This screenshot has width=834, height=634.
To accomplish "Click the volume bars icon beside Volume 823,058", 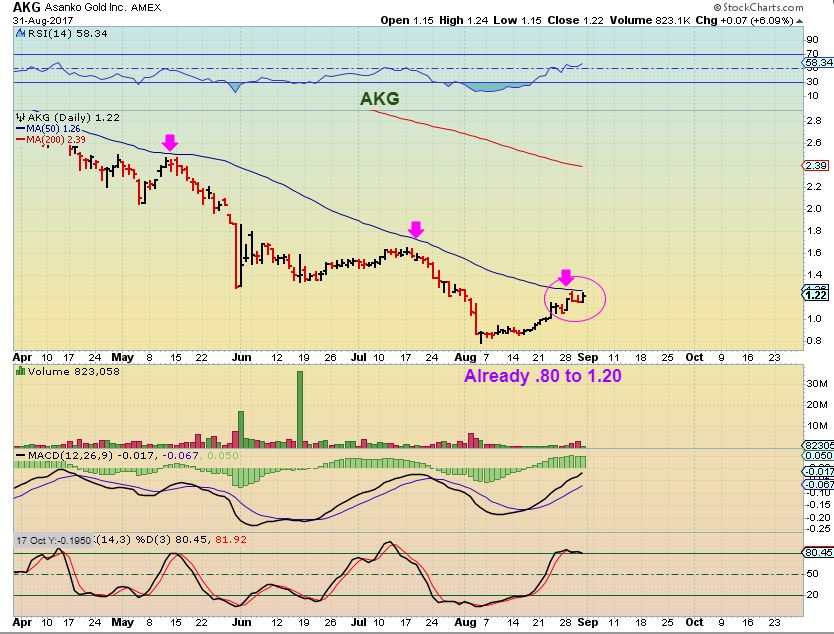I will tap(21, 371).
